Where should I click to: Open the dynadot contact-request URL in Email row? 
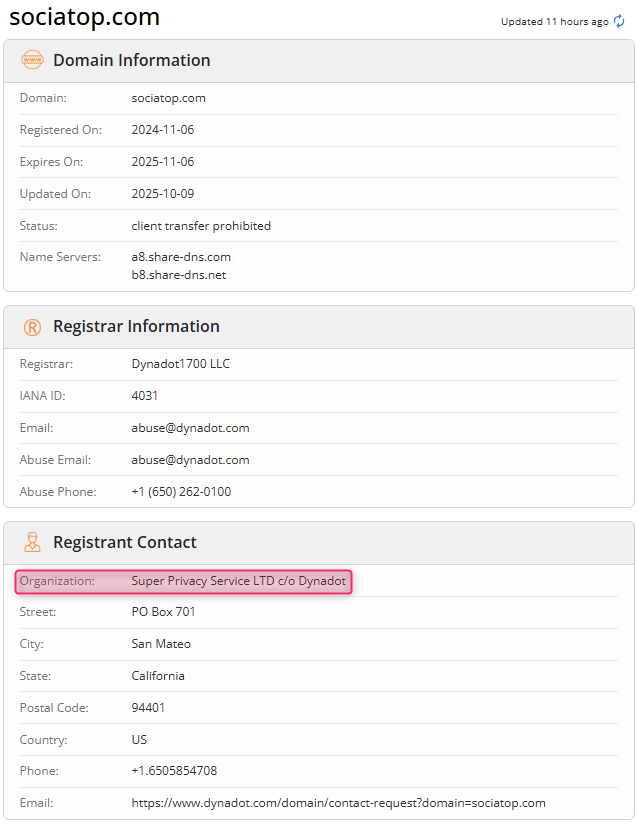[x=338, y=803]
